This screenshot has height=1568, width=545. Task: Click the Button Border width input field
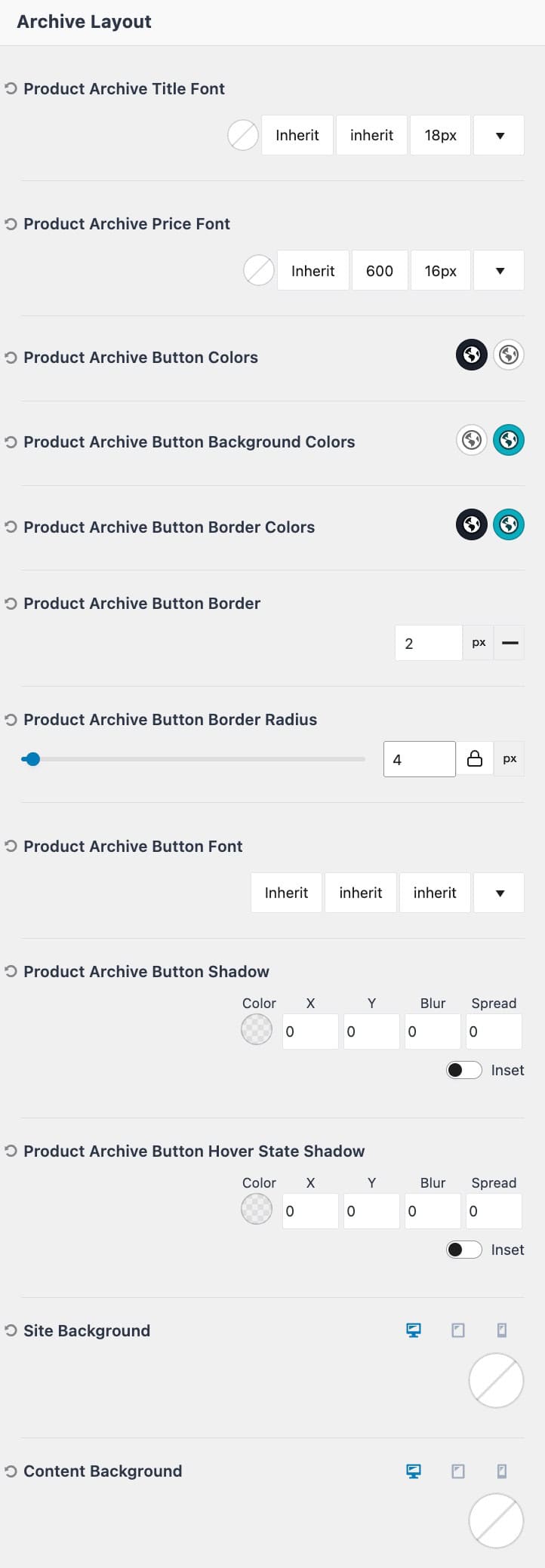(428, 642)
